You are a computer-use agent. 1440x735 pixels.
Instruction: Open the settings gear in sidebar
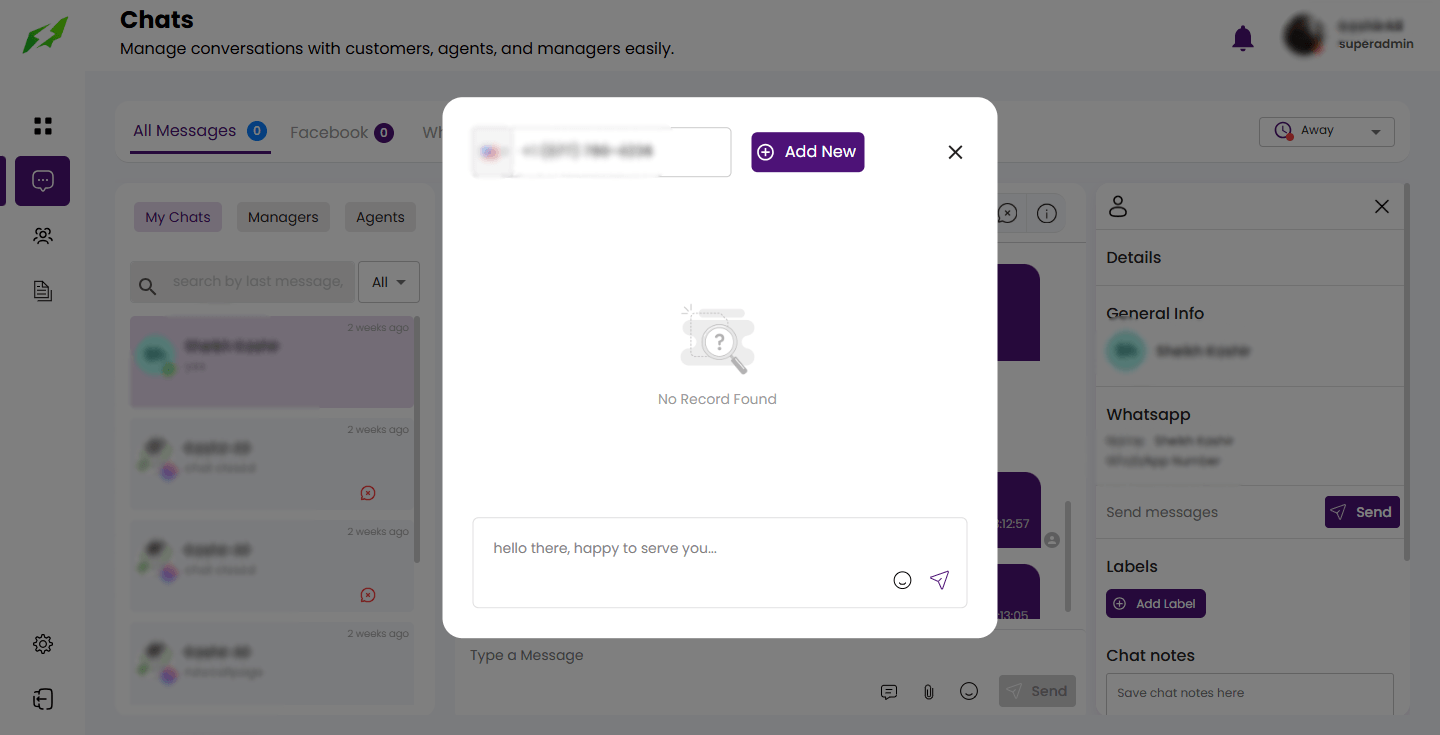(x=43, y=644)
